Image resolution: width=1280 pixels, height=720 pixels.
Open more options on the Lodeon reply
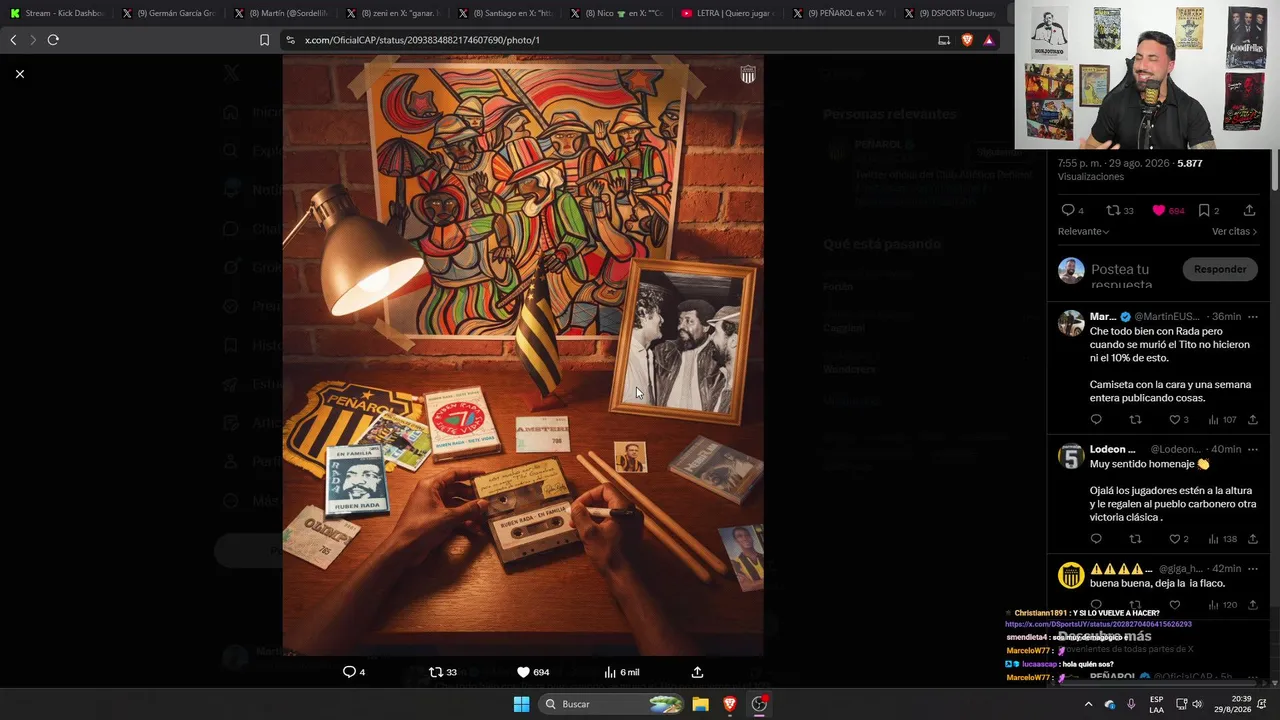[x=1252, y=450]
